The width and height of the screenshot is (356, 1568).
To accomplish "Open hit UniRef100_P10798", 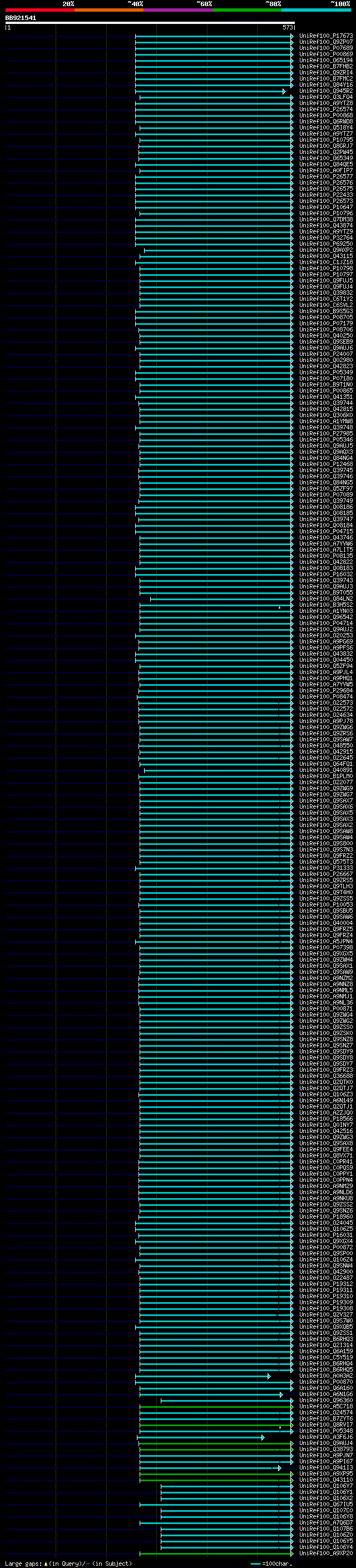I will [326, 269].
